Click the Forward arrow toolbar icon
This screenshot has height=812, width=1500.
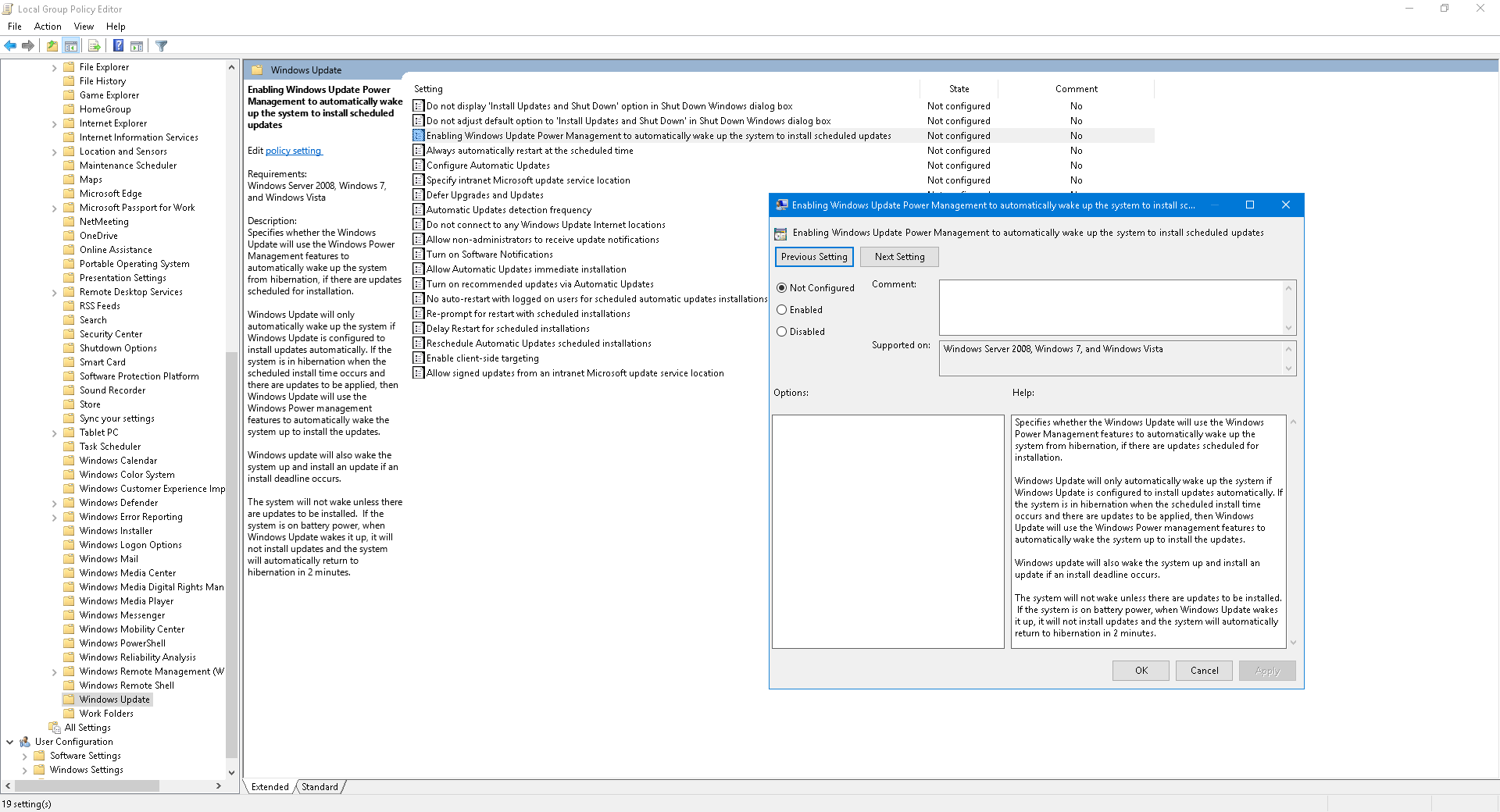point(28,46)
